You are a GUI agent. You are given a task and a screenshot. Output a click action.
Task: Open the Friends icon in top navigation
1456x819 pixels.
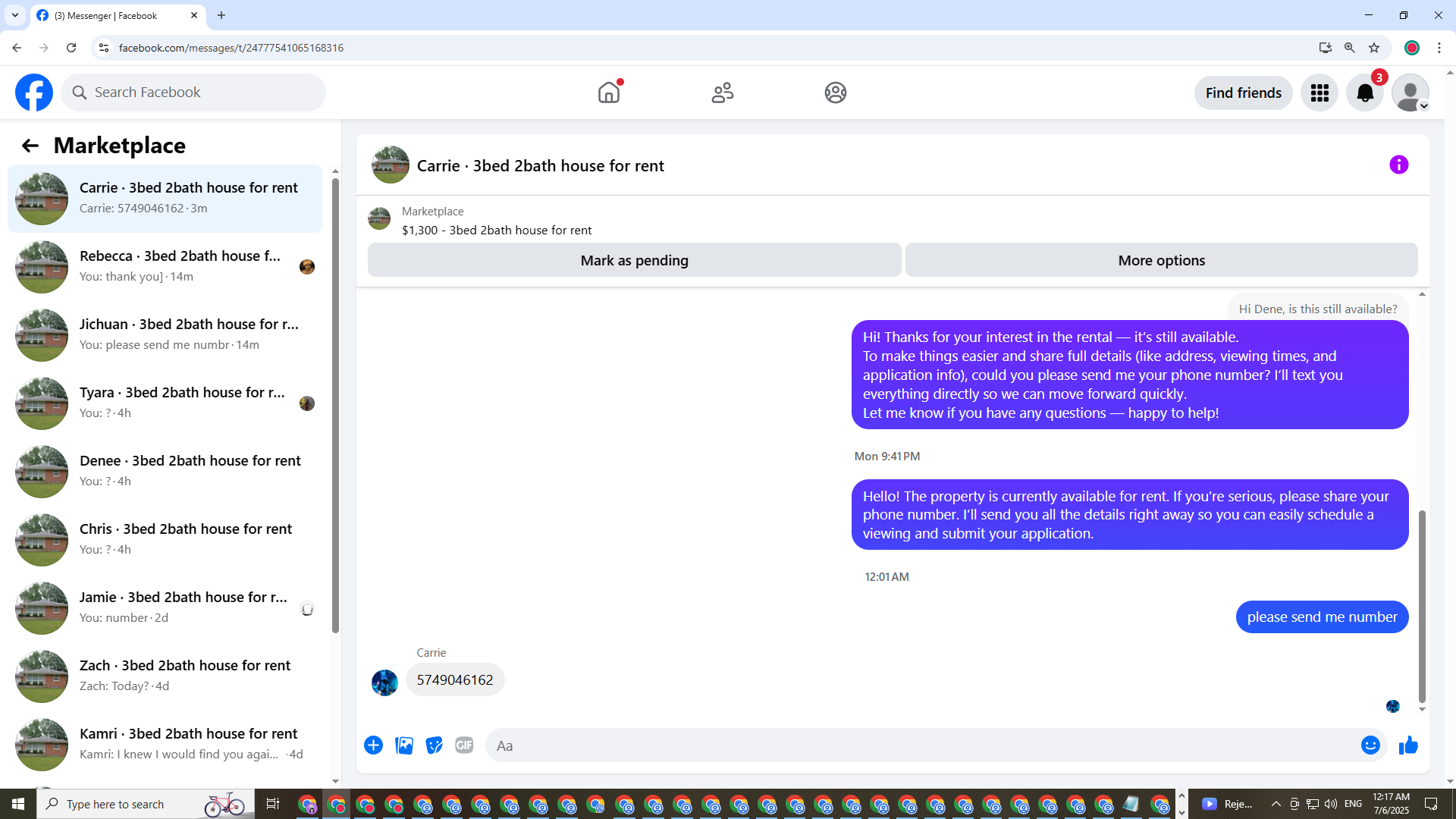(722, 93)
